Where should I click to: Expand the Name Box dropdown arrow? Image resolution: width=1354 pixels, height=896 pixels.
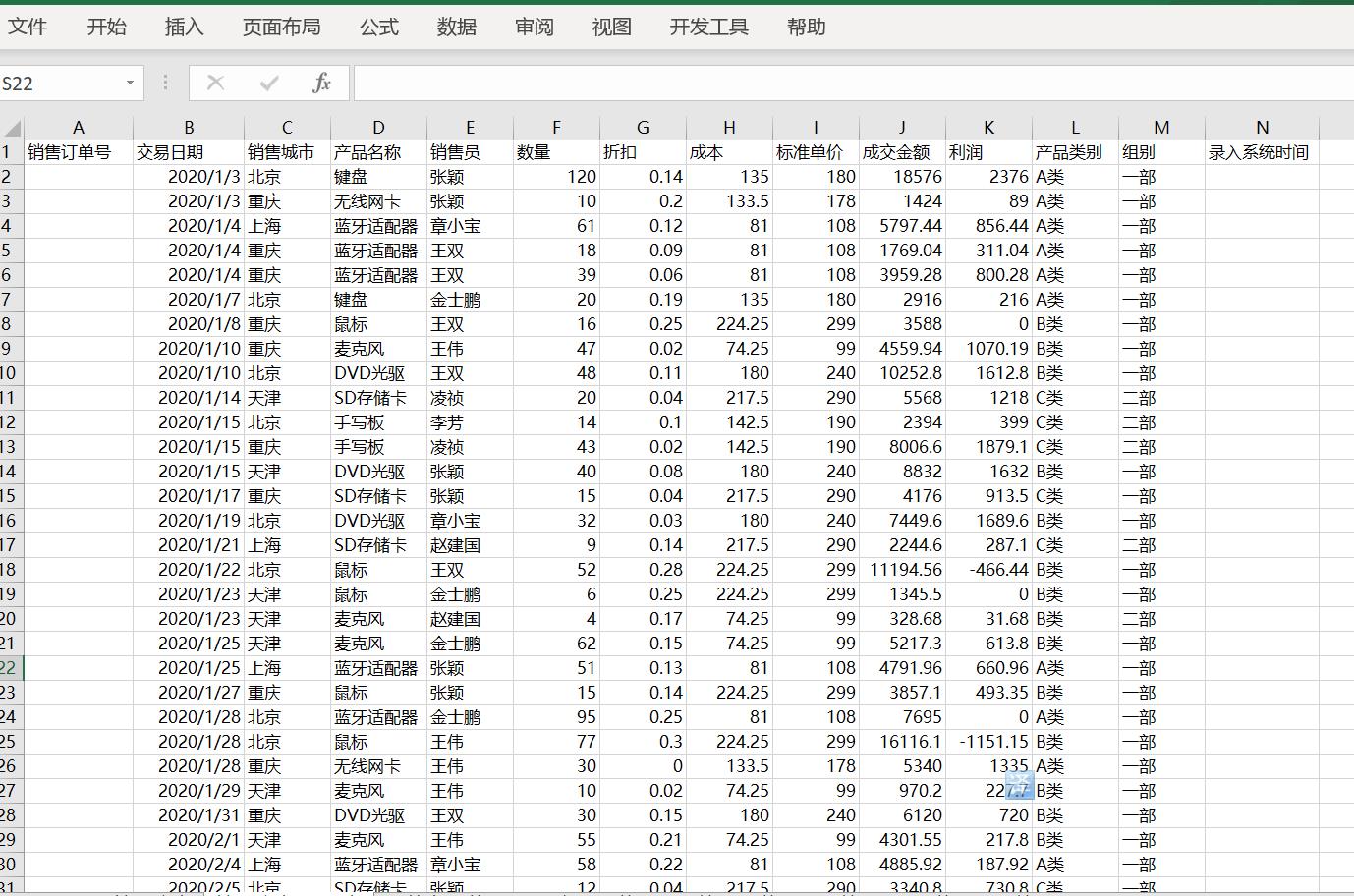point(130,84)
